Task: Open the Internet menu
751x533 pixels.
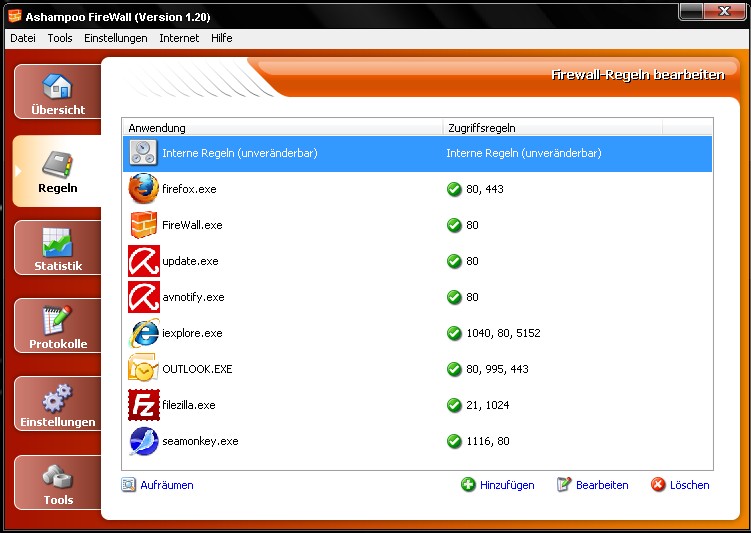Action: tap(179, 38)
